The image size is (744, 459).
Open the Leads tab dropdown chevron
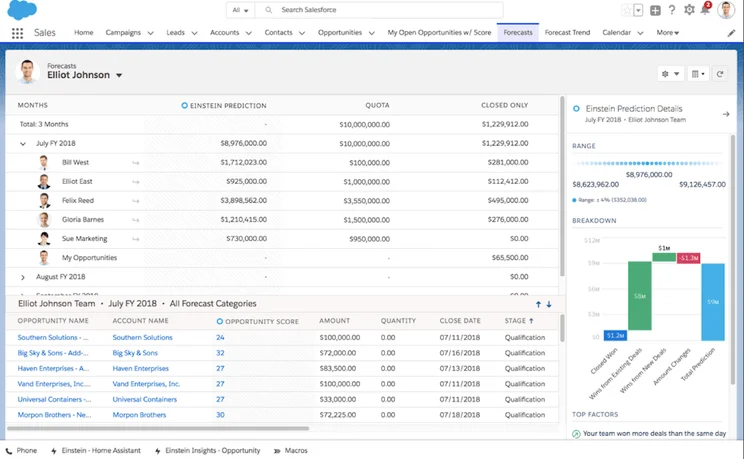pyautogui.click(x=194, y=33)
